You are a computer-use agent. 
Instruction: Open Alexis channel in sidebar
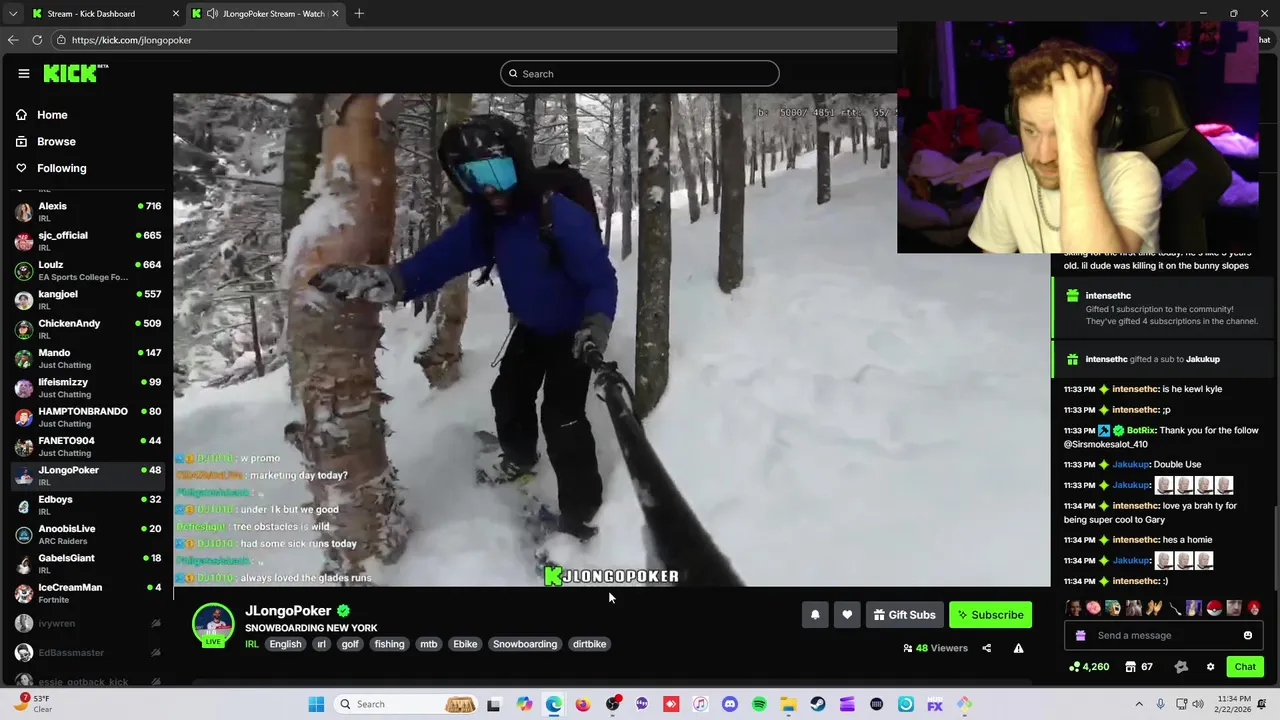86,212
